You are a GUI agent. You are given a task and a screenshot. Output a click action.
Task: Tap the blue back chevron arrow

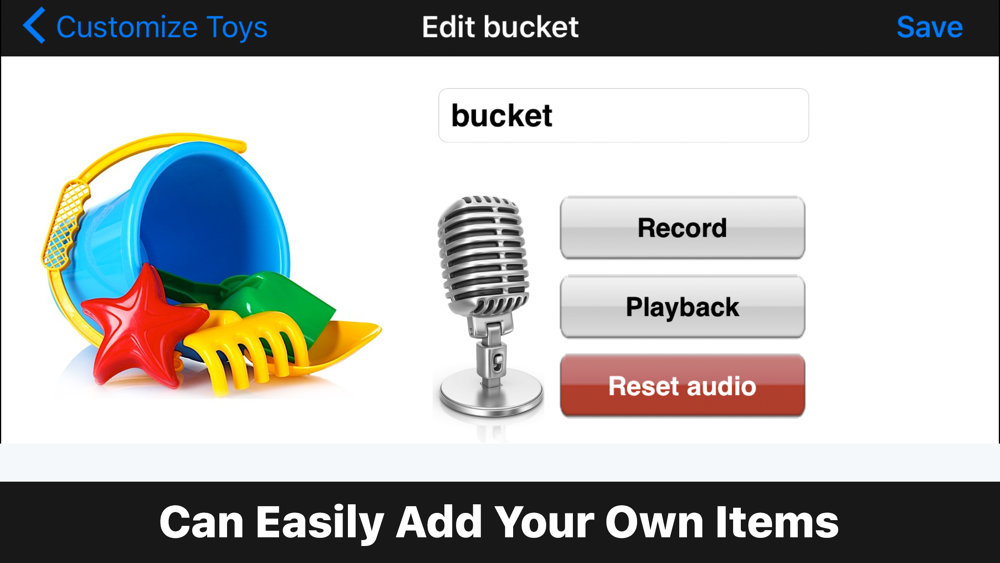tap(34, 26)
